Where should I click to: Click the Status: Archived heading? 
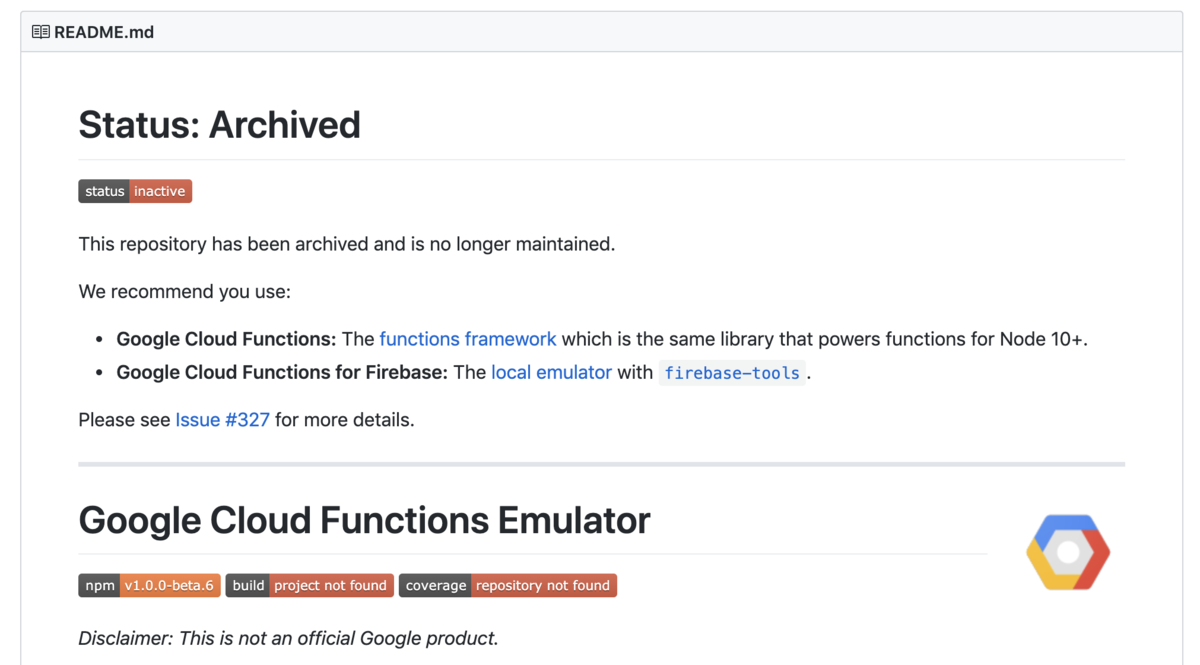point(219,125)
